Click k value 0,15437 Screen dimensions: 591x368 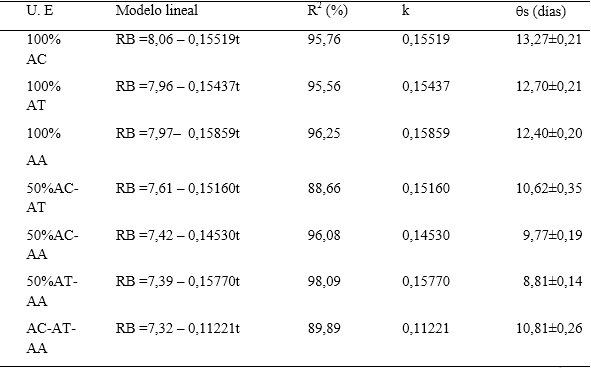426,86
